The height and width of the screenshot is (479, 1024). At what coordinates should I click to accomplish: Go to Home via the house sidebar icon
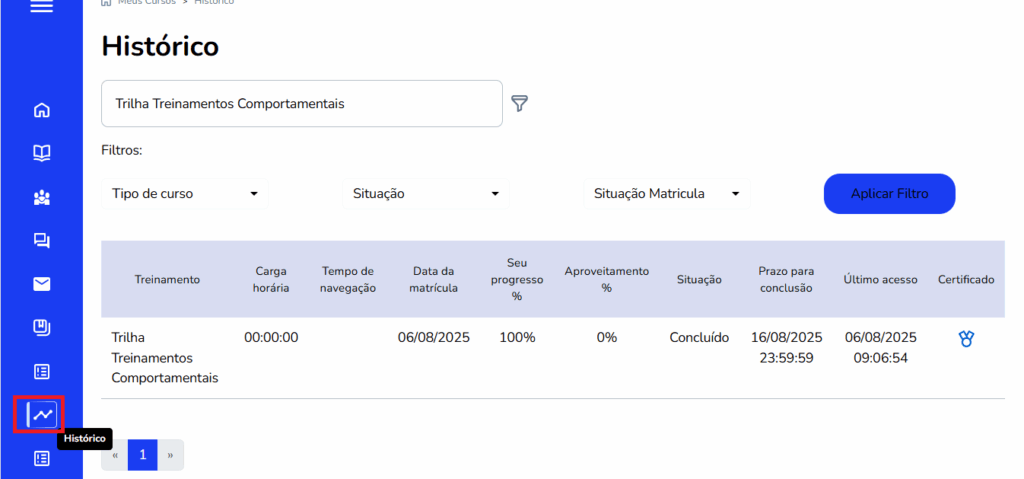tap(41, 110)
